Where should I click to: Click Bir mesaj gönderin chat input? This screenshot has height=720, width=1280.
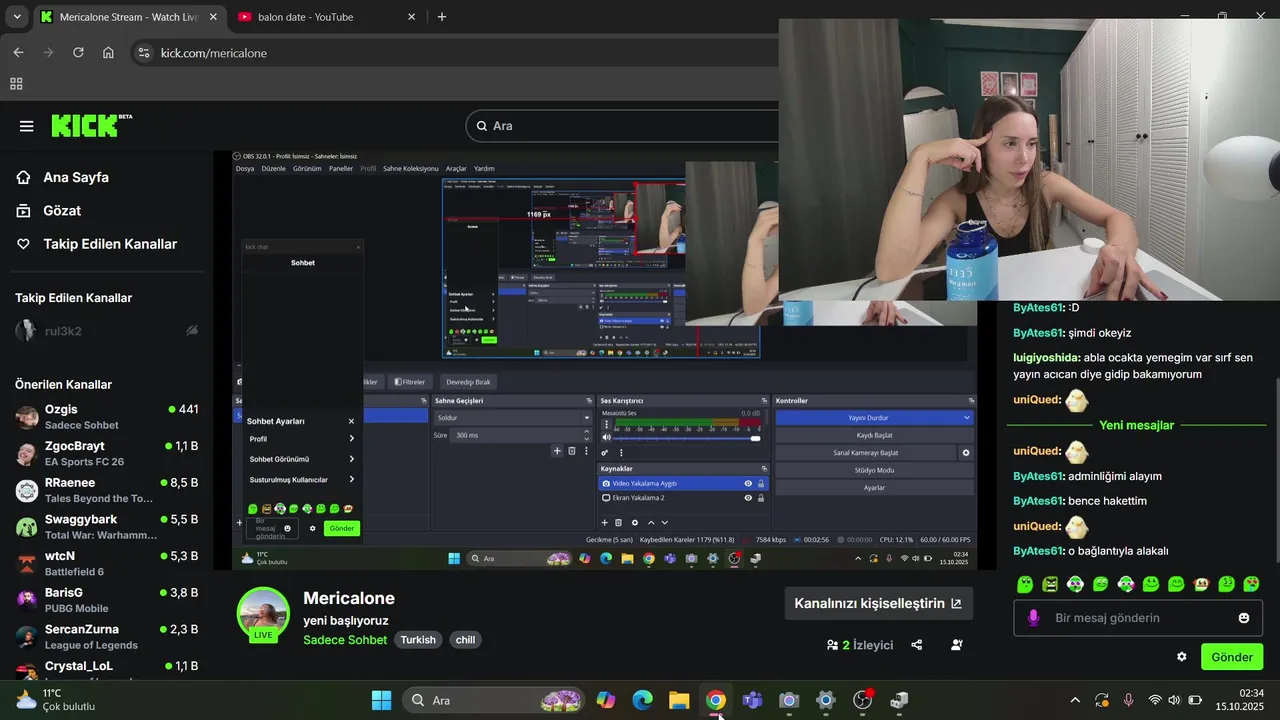pos(1139,618)
